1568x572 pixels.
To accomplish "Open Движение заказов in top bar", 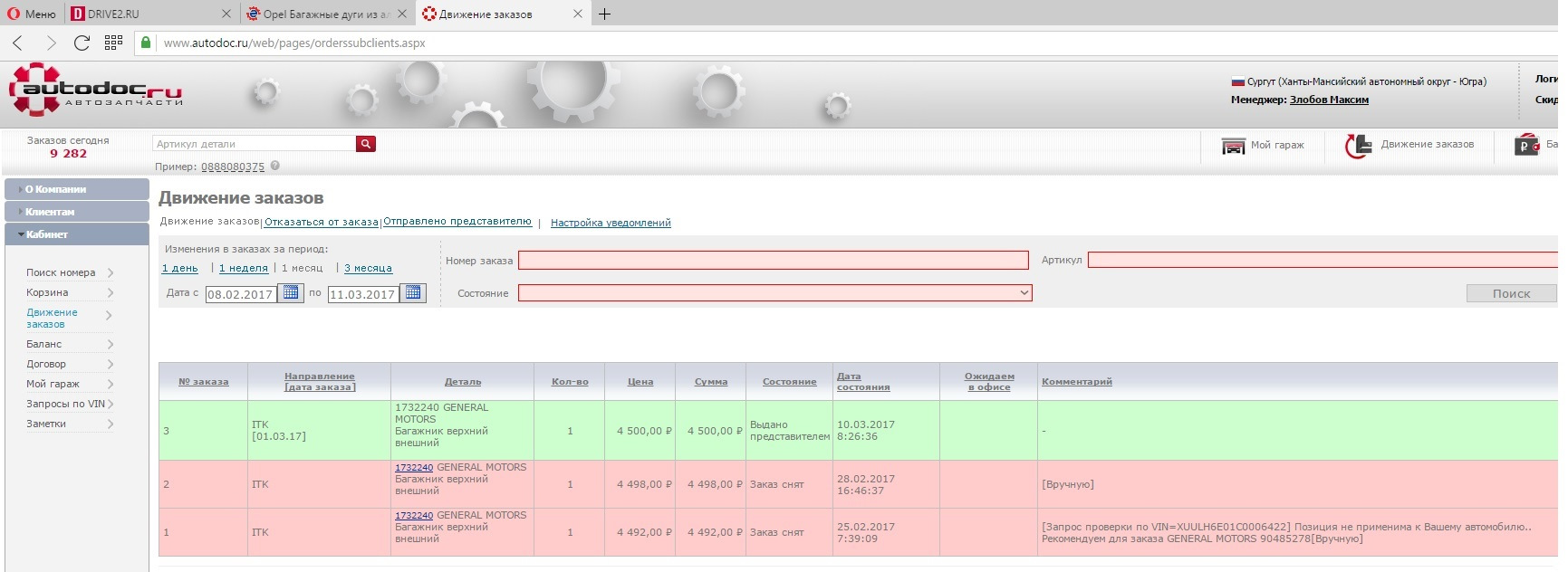I will click(x=1409, y=145).
